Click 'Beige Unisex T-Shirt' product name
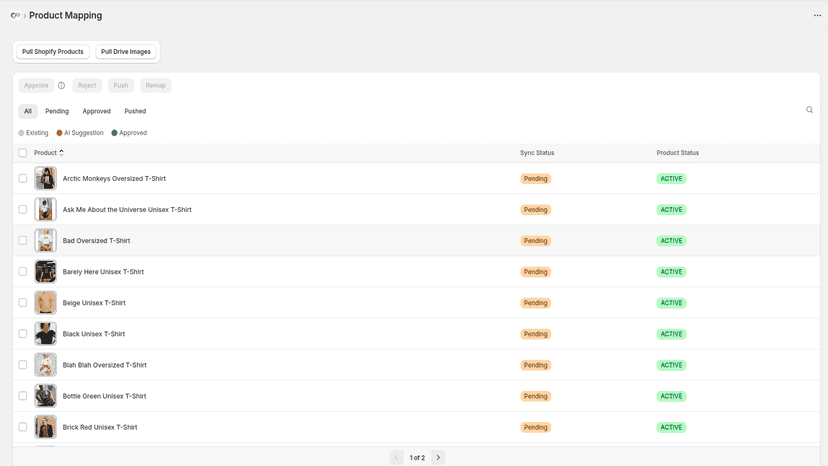This screenshot has width=828, height=466. [x=94, y=303]
